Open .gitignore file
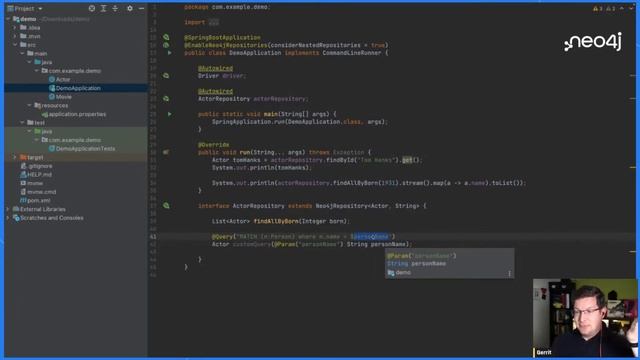This screenshot has height=360, width=640. click(x=40, y=166)
